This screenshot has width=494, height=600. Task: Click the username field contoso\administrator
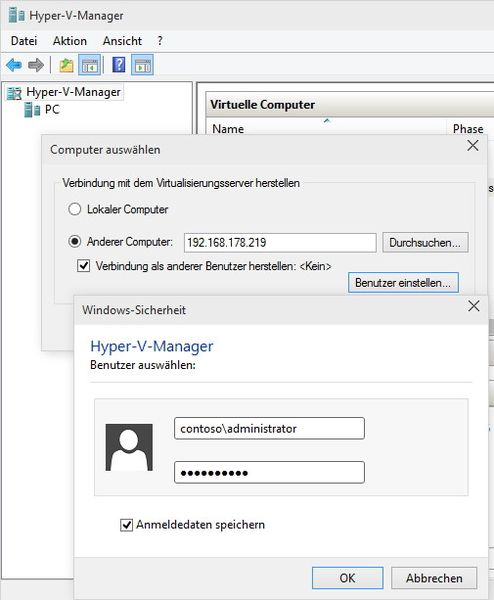click(x=269, y=428)
